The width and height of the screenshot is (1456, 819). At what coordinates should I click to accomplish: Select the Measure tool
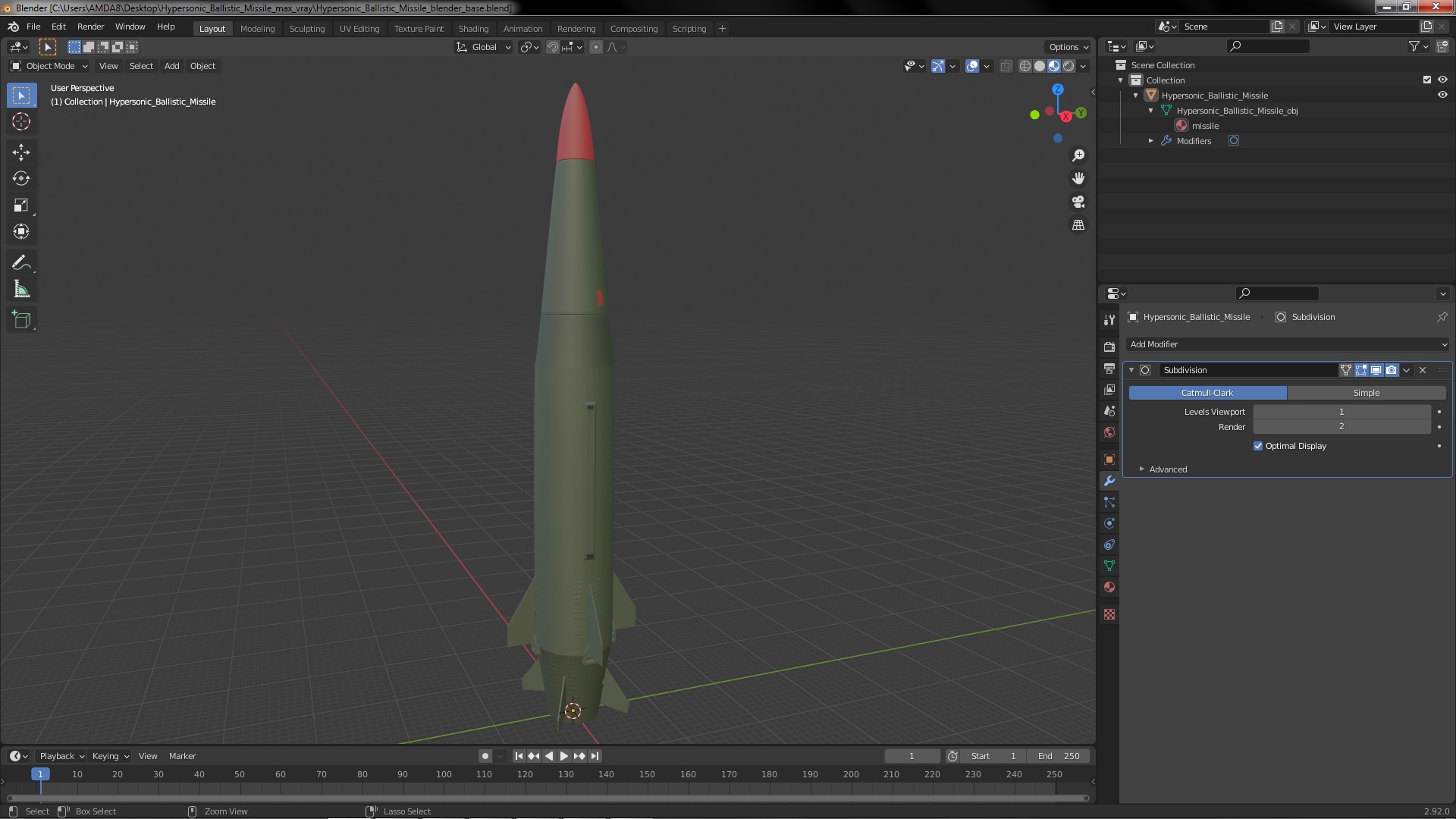coord(21,290)
